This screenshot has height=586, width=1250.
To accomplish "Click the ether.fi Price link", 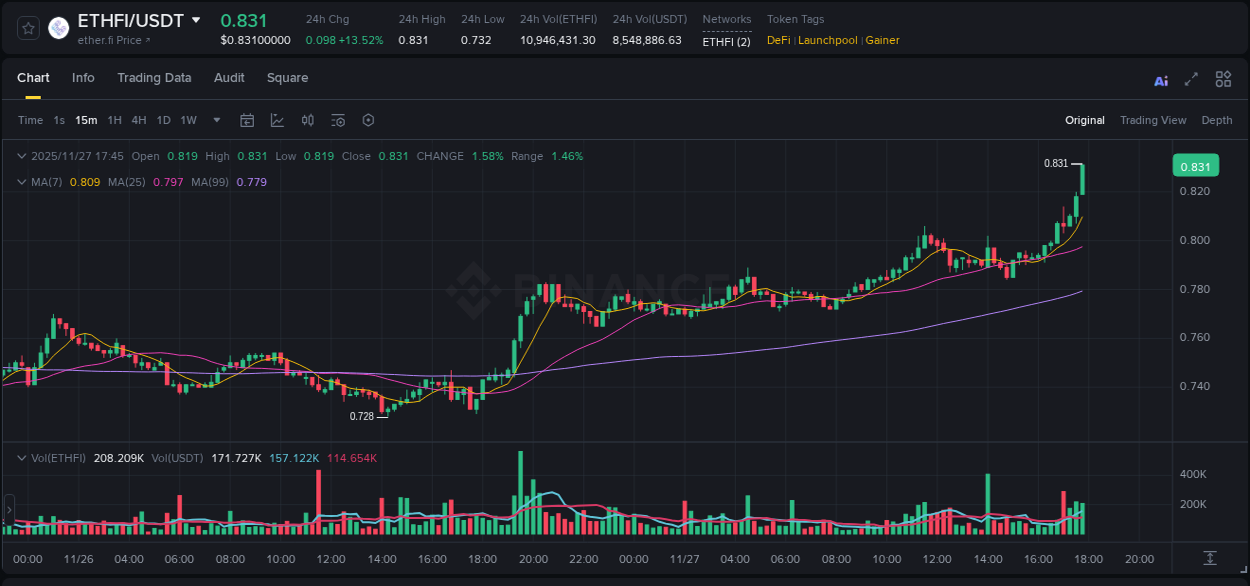I will 107,40.
